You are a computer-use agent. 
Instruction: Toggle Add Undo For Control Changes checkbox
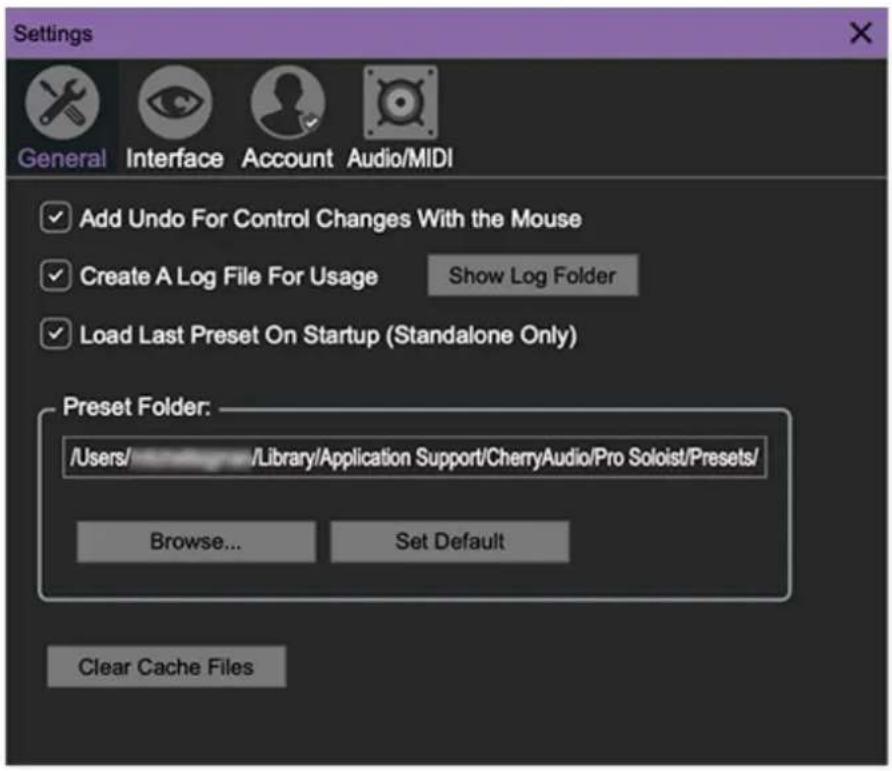pyautogui.click(x=56, y=218)
